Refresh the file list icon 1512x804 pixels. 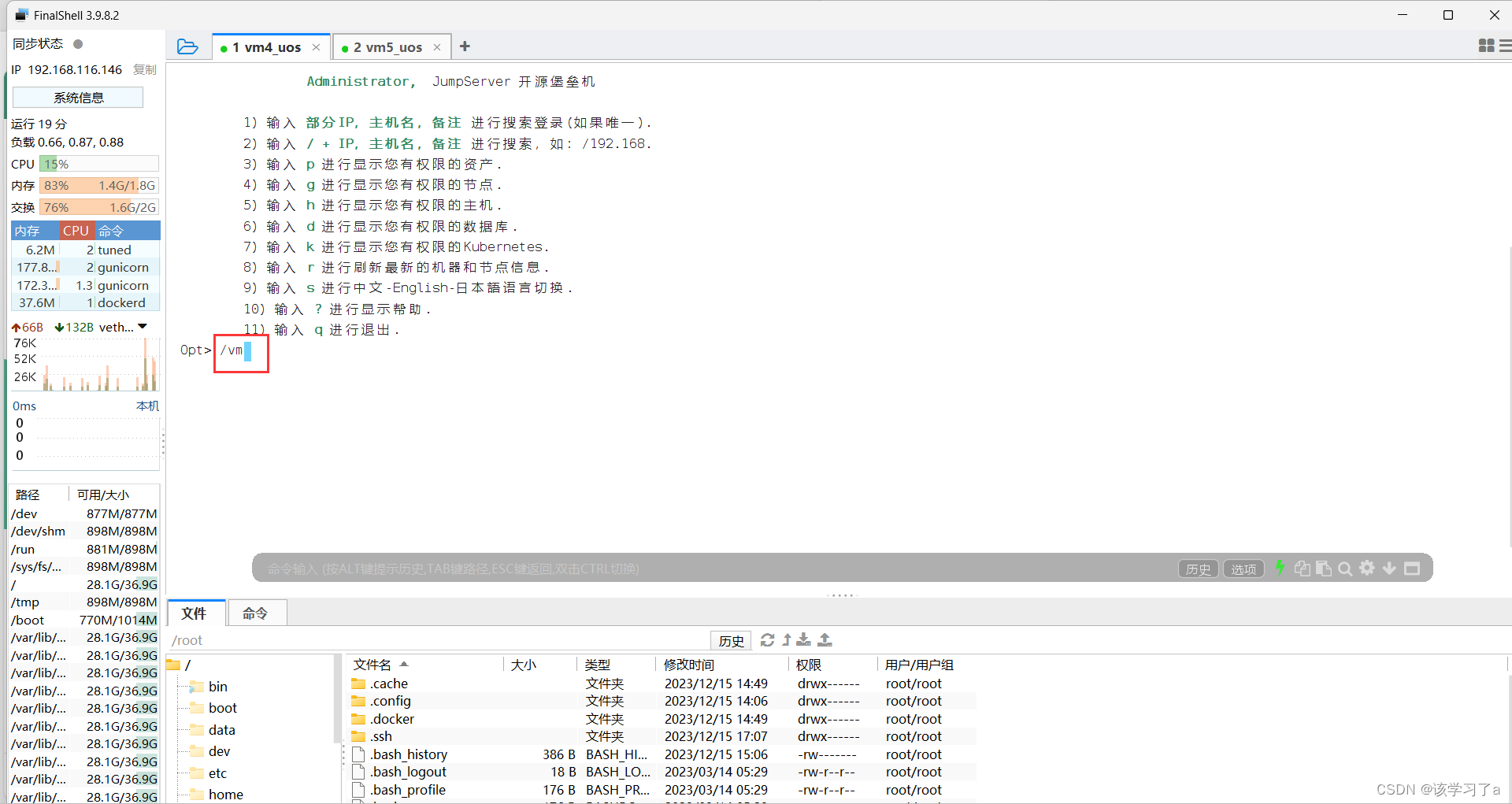tap(768, 639)
